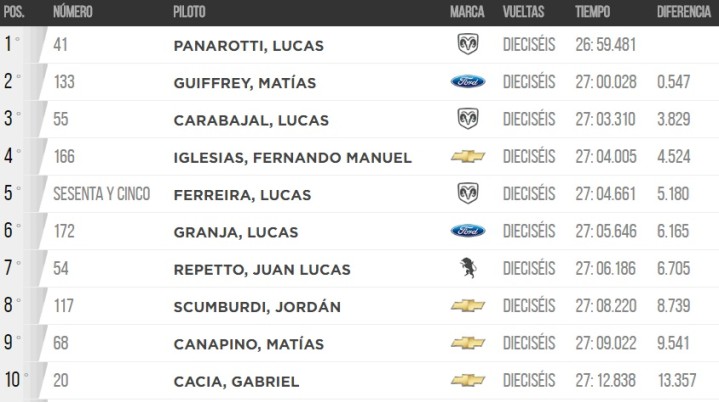Click car number 133
The height and width of the screenshot is (403, 719).
[x=64, y=82]
